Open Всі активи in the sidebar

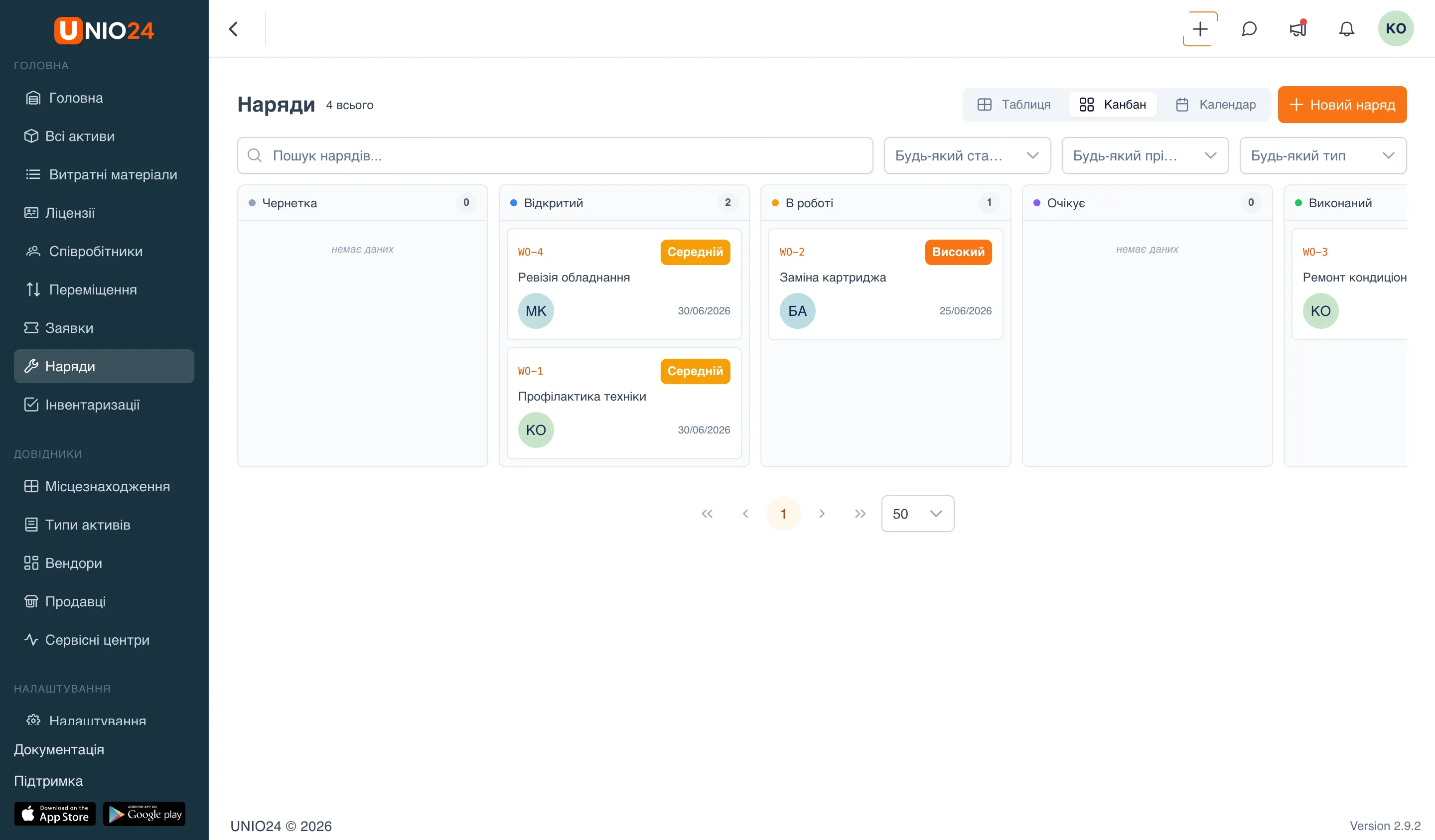click(104, 136)
